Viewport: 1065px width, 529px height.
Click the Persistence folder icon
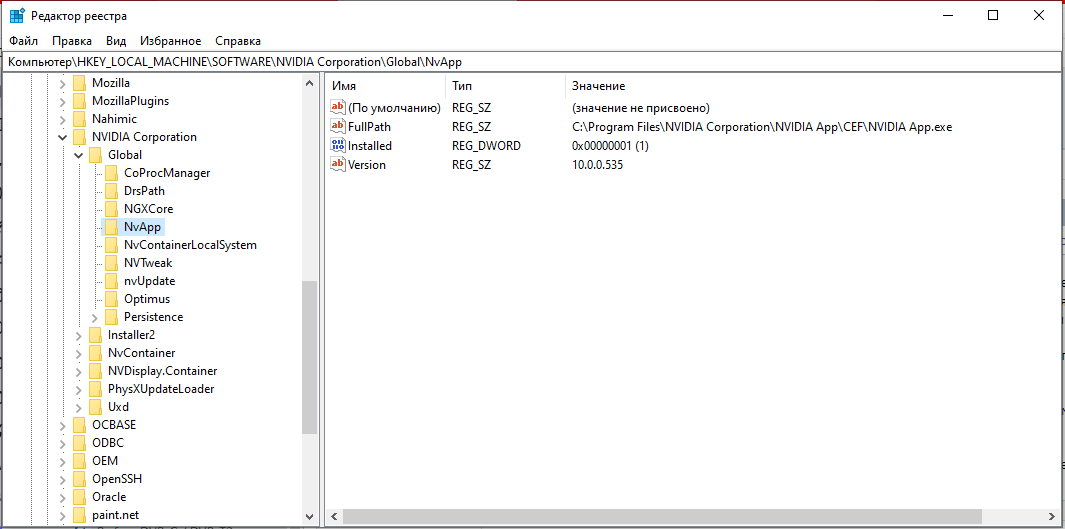click(x=112, y=317)
